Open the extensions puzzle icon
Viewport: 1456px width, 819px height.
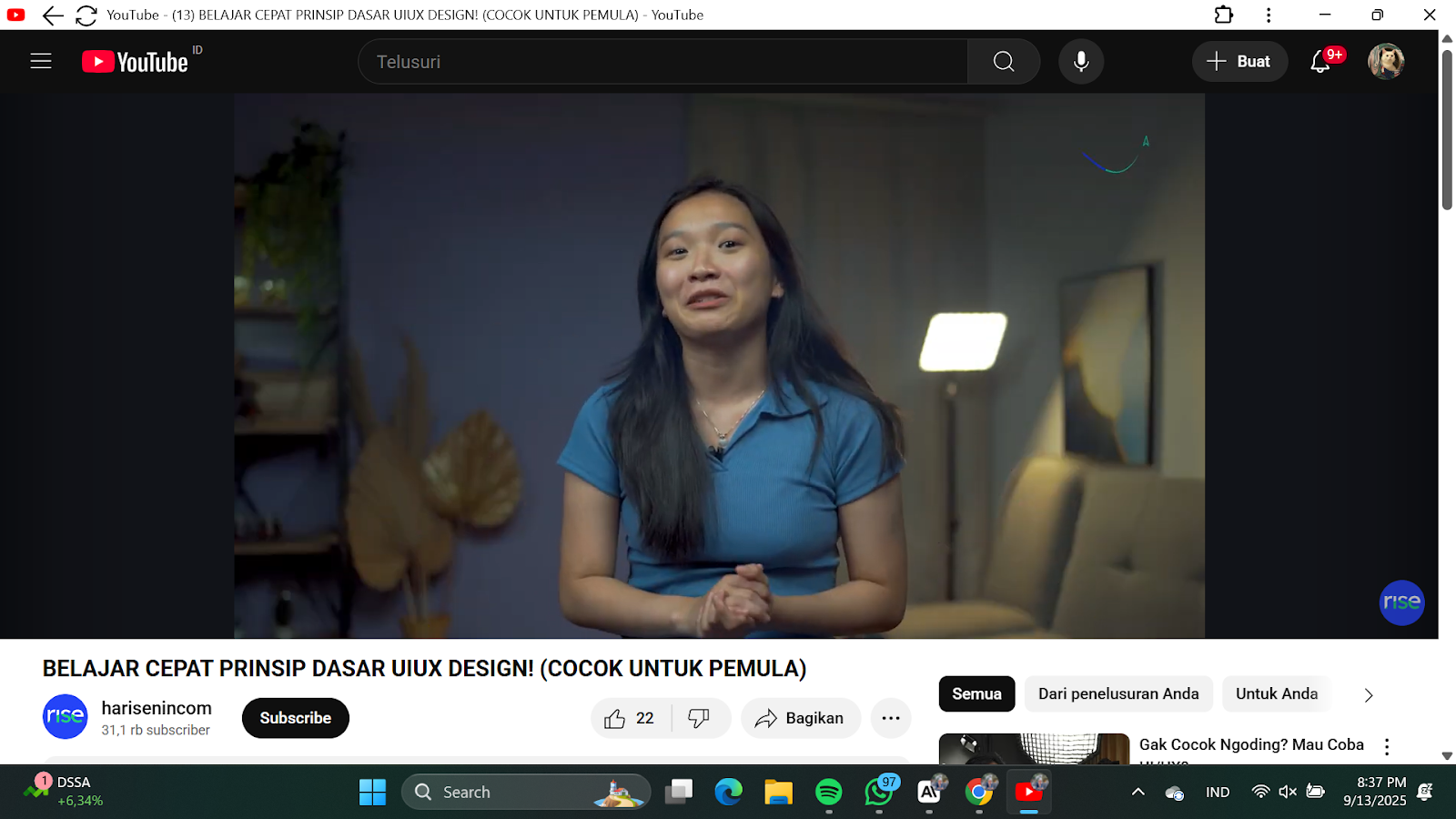click(1224, 15)
